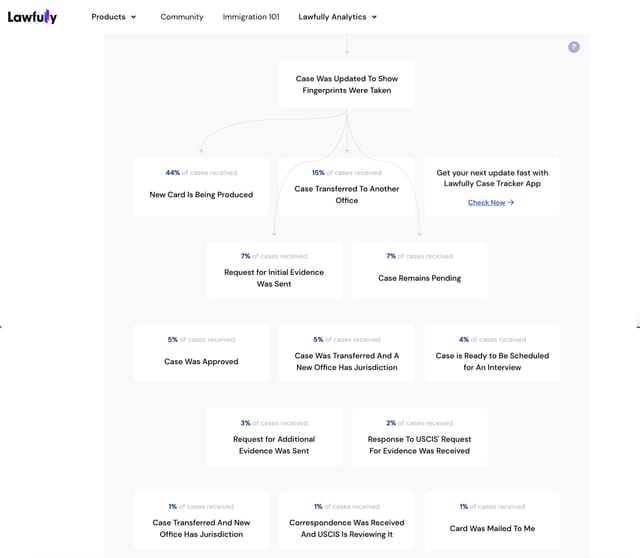Select Correspondence Was Received And USCIS Reviewing card

(347, 520)
